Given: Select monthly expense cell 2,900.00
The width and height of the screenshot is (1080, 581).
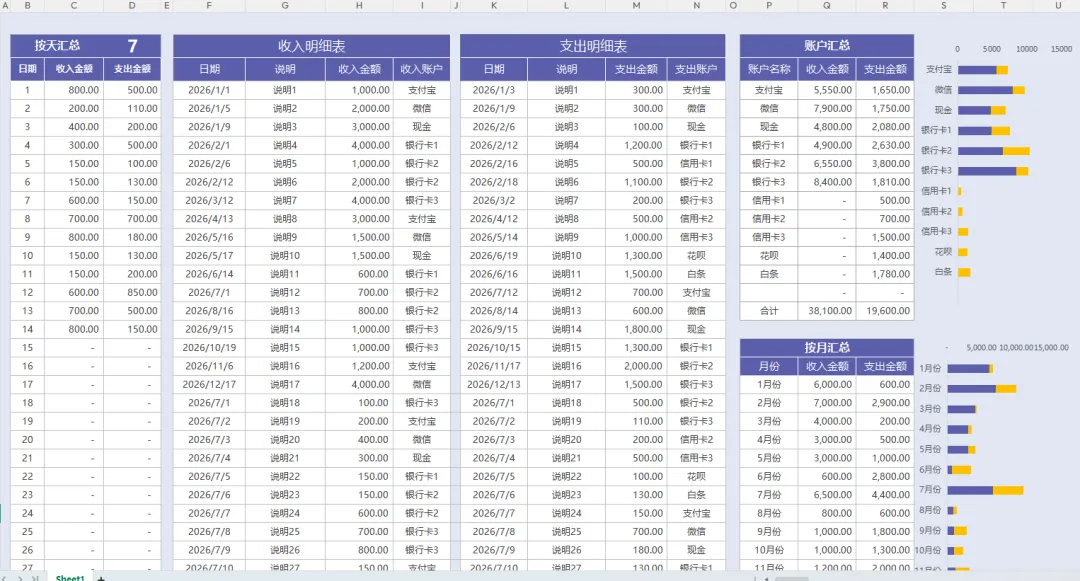Looking at the screenshot, I should 885,403.
